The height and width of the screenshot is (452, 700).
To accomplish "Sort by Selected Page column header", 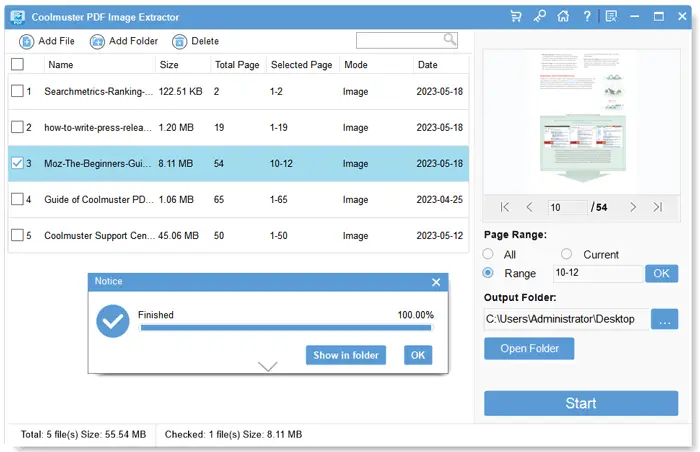I will [302, 65].
